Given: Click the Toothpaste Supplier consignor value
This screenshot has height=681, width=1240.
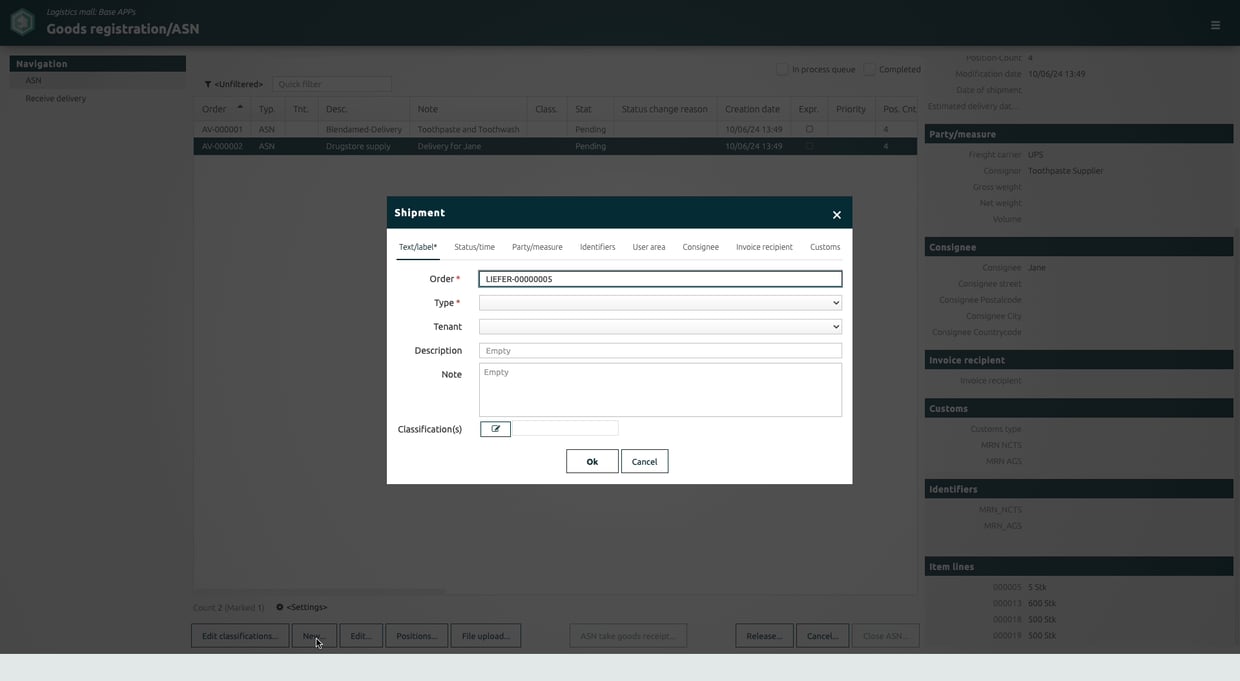Looking at the screenshot, I should [1066, 171].
